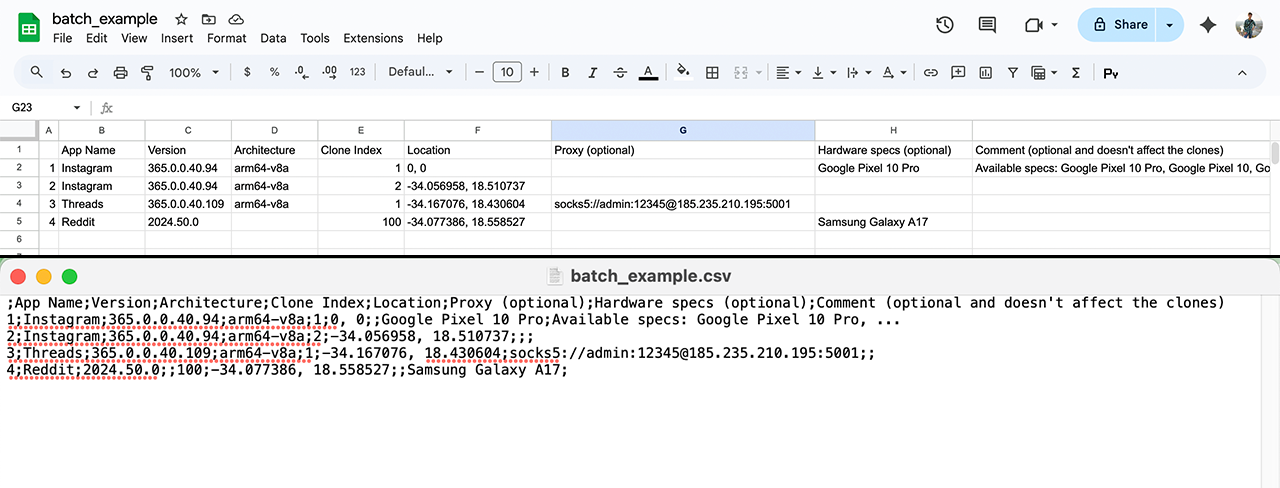Viewport: 1280px width, 488px height.
Task: Toggle strikethrough formatting
Action: [x=620, y=72]
